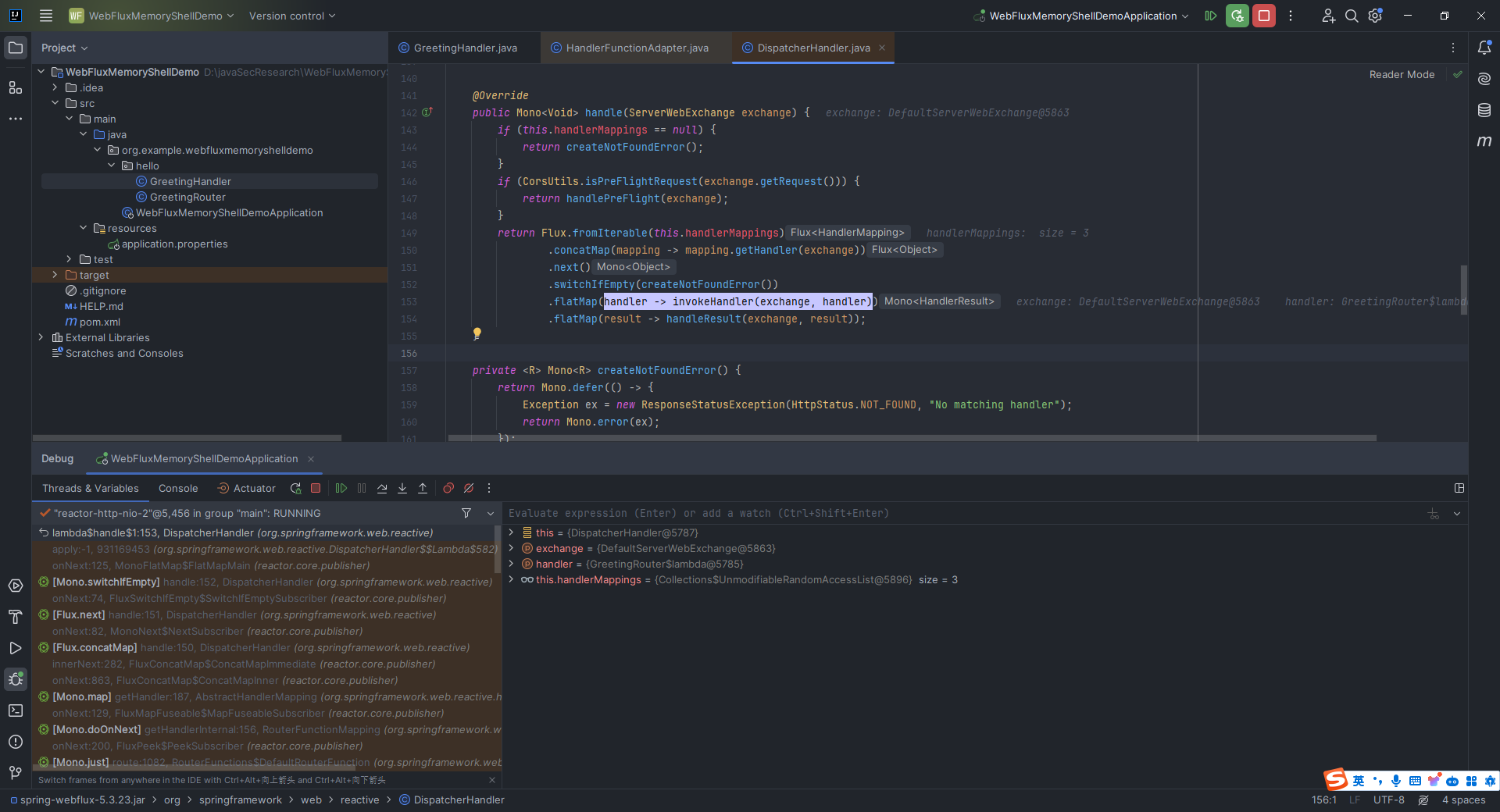Open the Services tool window icon
This screenshot has width=1500, height=812.
[x=16, y=586]
